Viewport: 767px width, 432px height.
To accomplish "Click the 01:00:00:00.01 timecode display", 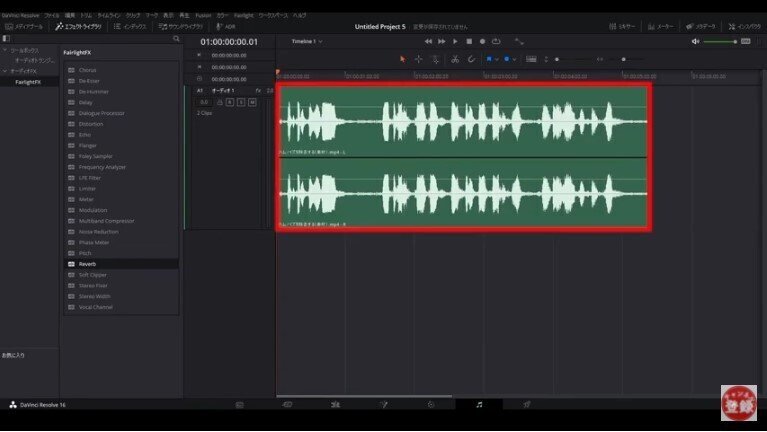I will pos(228,42).
